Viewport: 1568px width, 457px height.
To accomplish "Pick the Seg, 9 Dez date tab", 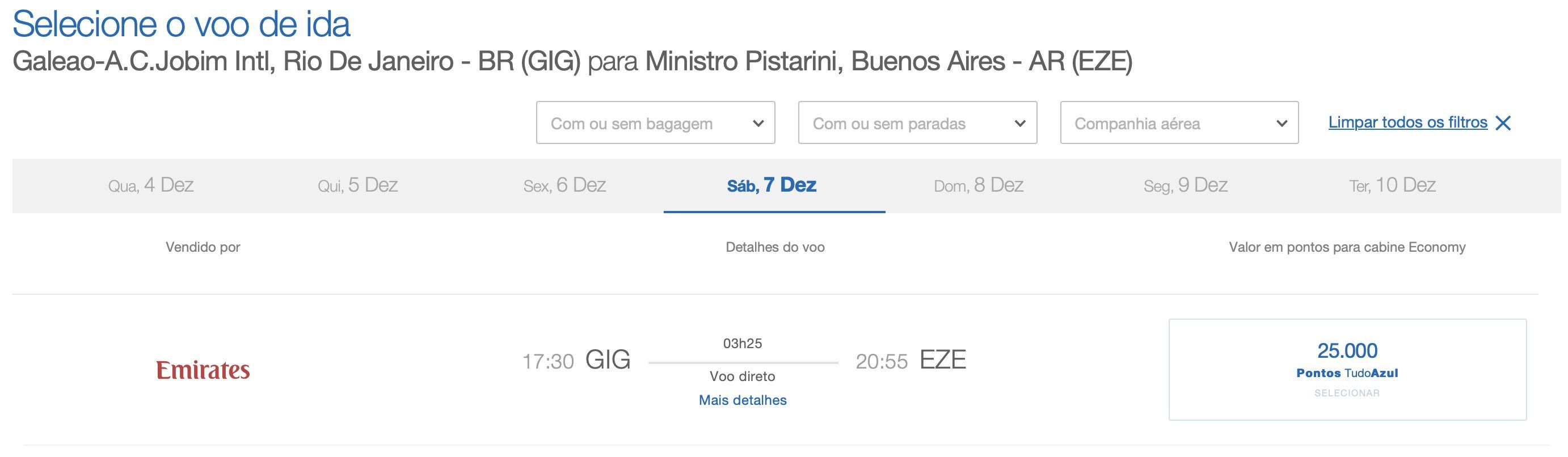I will (x=1186, y=185).
